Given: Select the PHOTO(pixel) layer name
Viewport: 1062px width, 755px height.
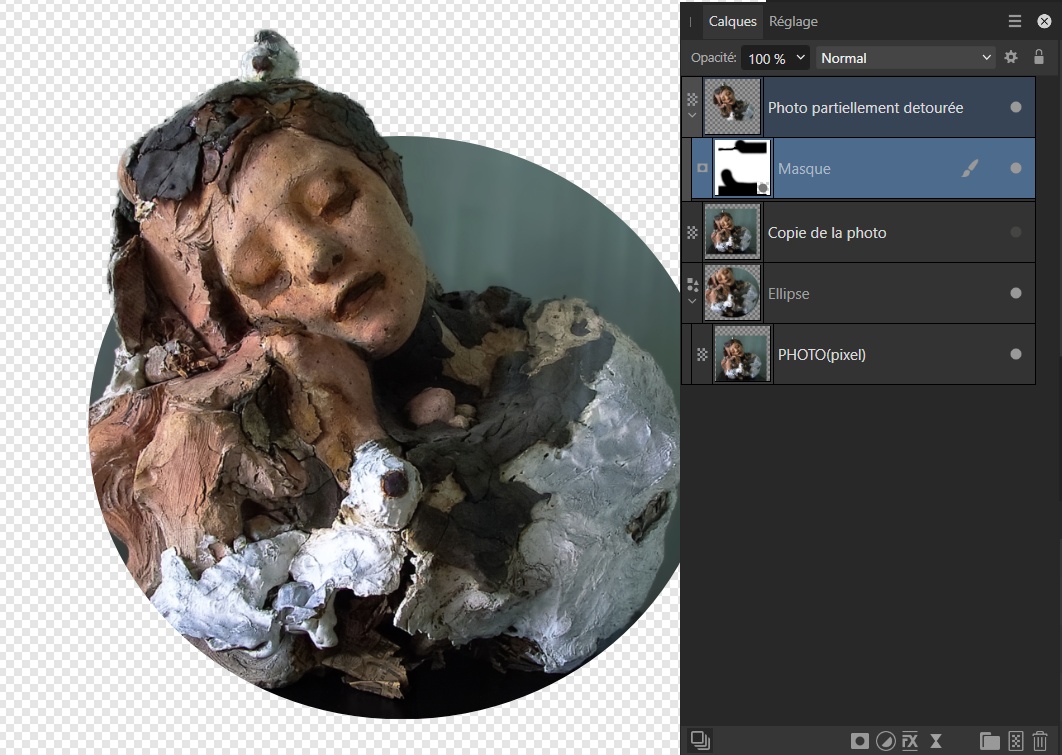Looking at the screenshot, I should point(822,355).
